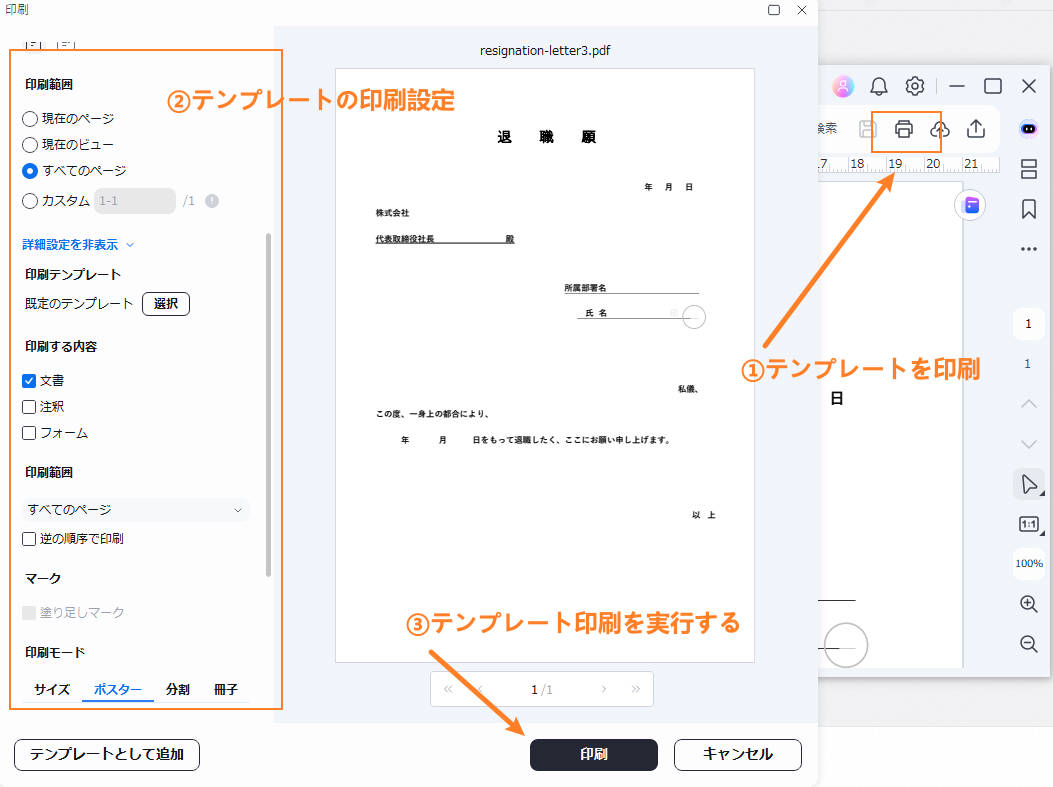
Task: Open the settings gear icon
Action: [x=915, y=86]
